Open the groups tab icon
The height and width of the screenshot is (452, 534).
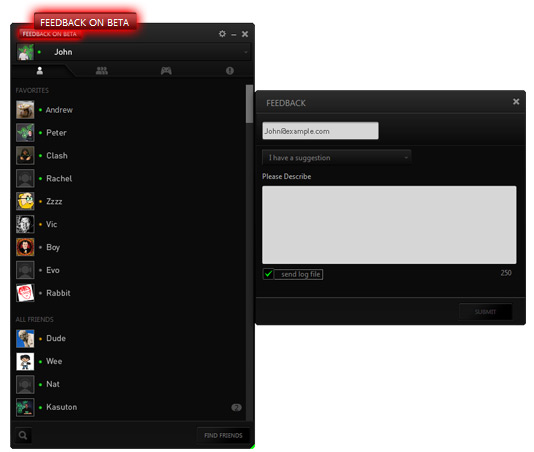click(102, 71)
